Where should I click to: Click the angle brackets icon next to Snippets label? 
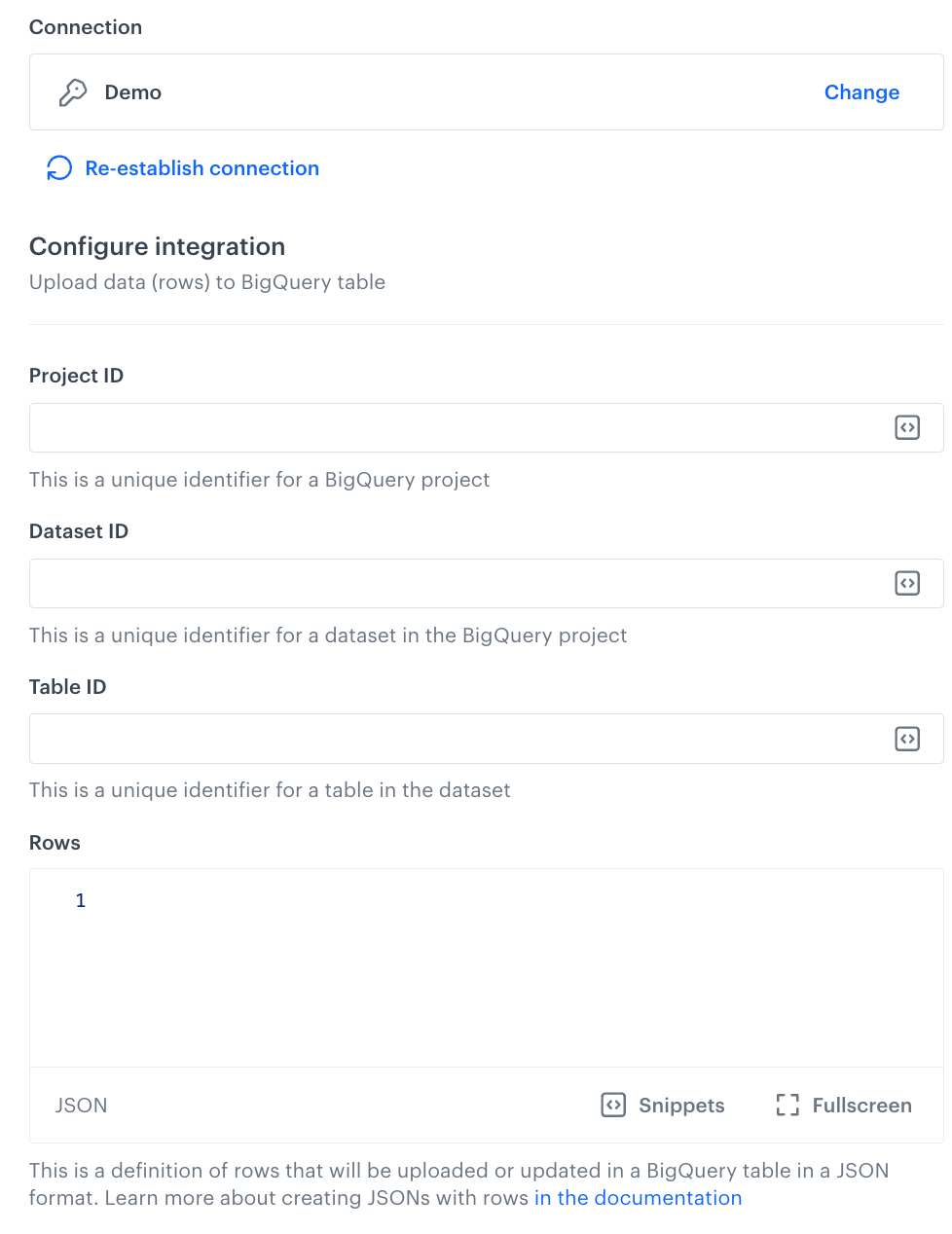tap(612, 1106)
